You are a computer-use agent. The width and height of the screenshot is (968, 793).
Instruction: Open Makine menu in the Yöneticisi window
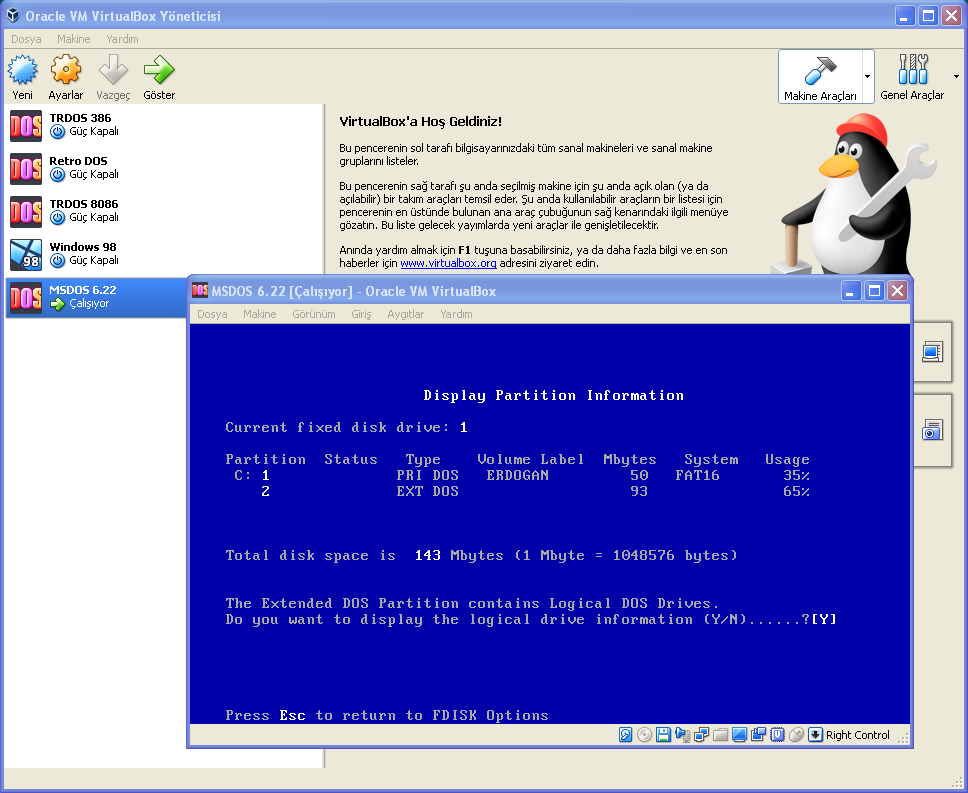[x=73, y=39]
